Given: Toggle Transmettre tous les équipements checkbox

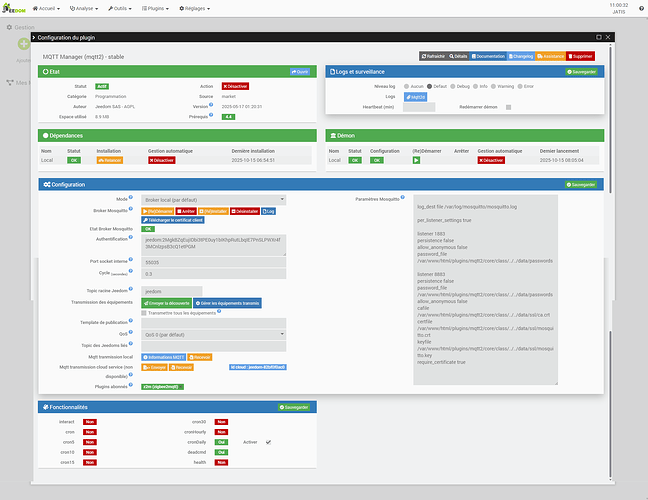Looking at the screenshot, I should coord(144,313).
